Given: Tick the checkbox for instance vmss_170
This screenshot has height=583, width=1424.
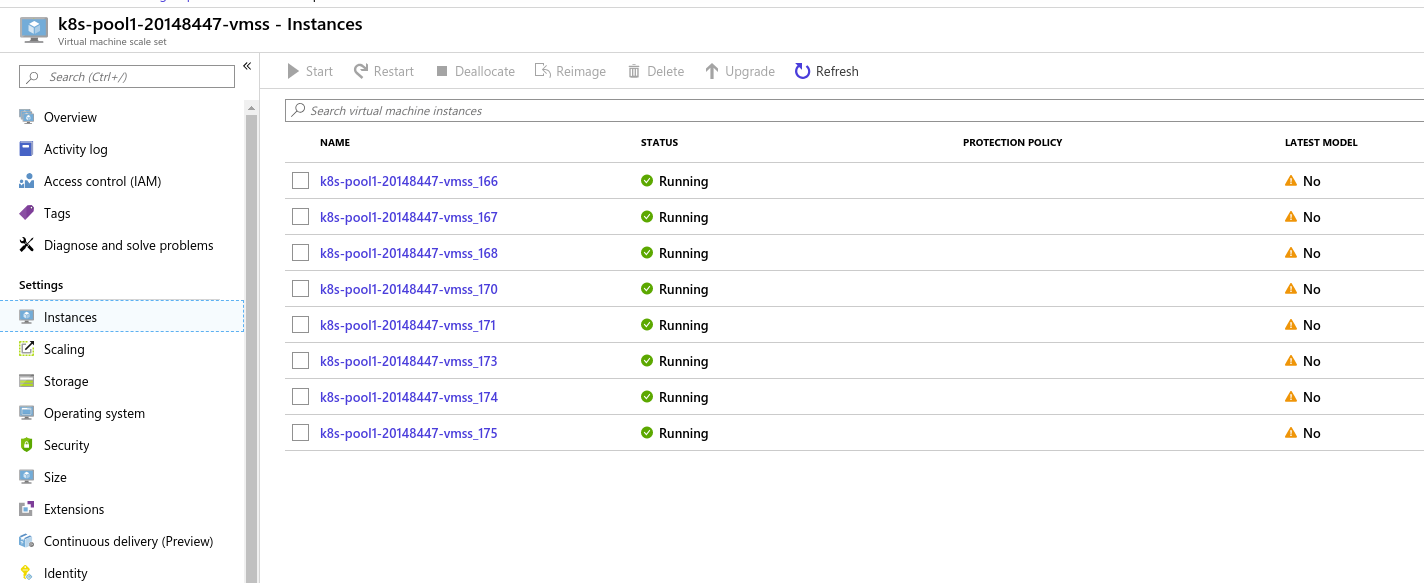Looking at the screenshot, I should pyautogui.click(x=300, y=289).
